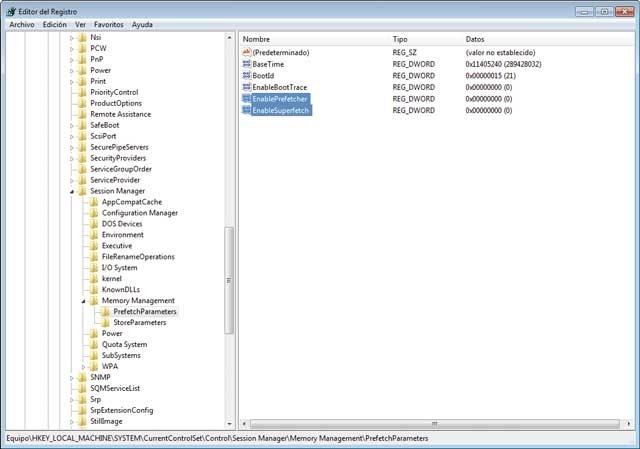Click the Remote Assistance folder icon

tap(82, 115)
